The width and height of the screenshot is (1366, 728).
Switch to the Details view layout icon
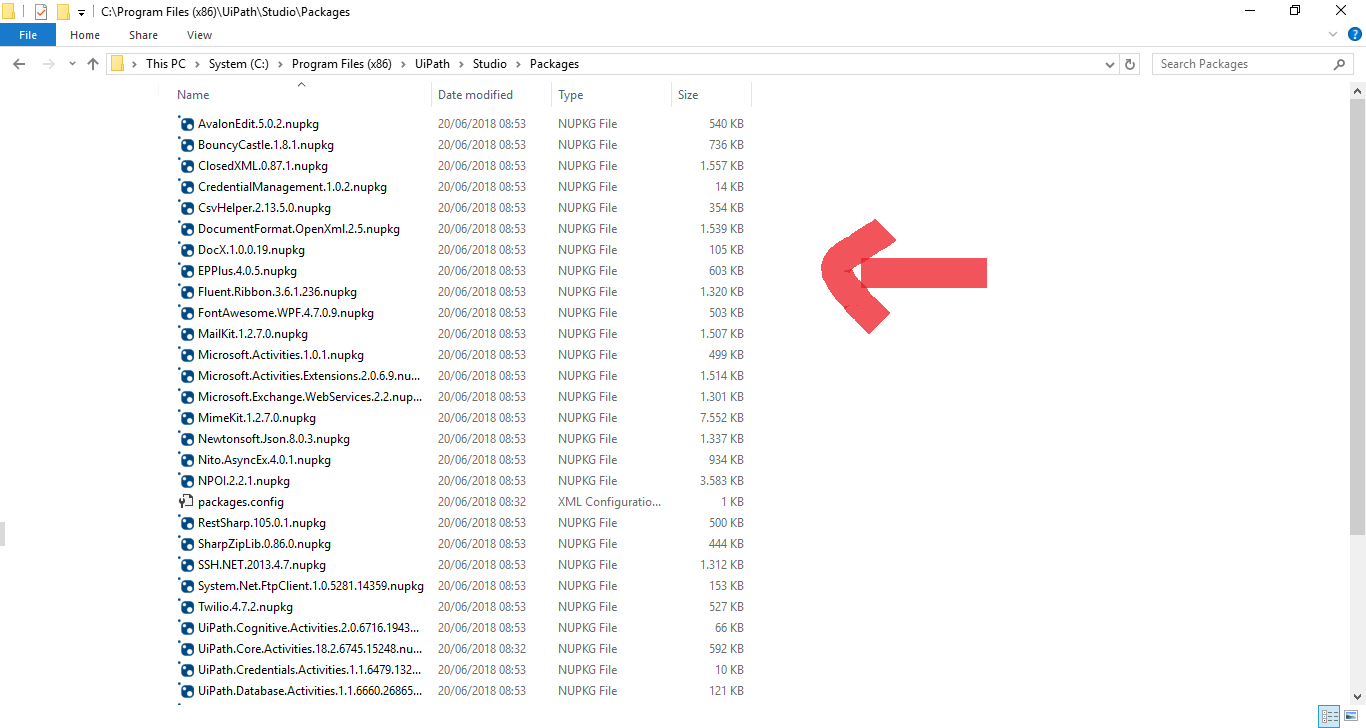tap(1329, 716)
